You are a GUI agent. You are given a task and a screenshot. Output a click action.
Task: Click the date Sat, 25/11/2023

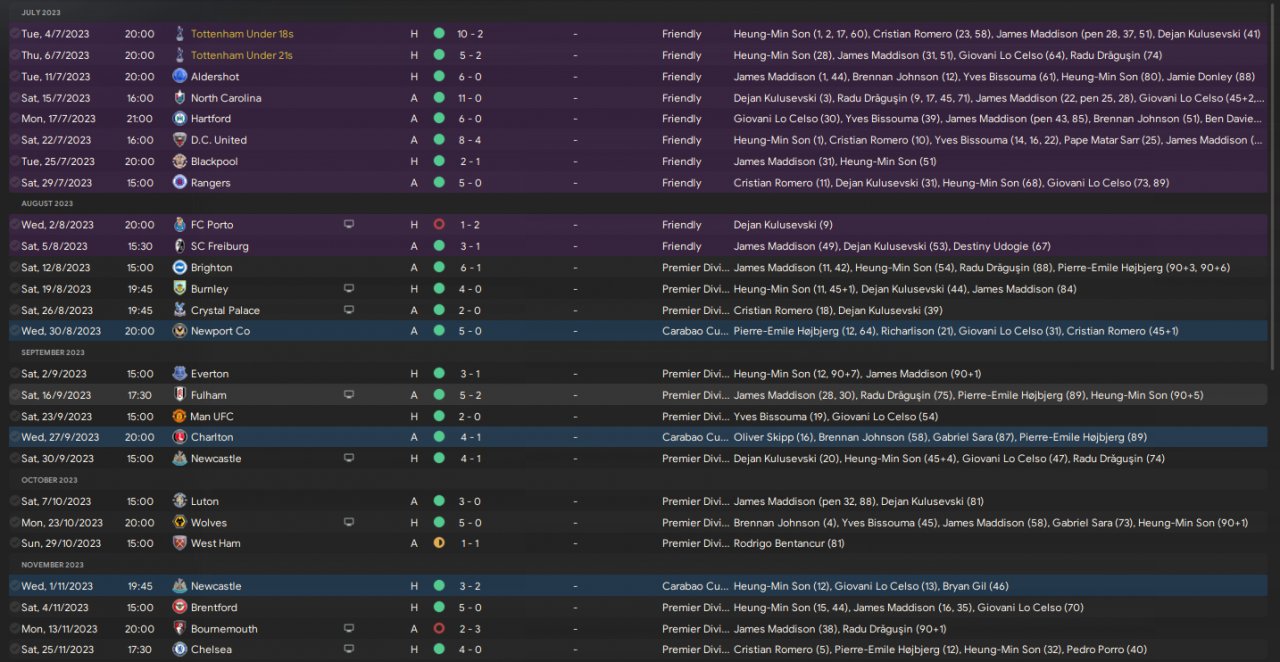coord(58,650)
